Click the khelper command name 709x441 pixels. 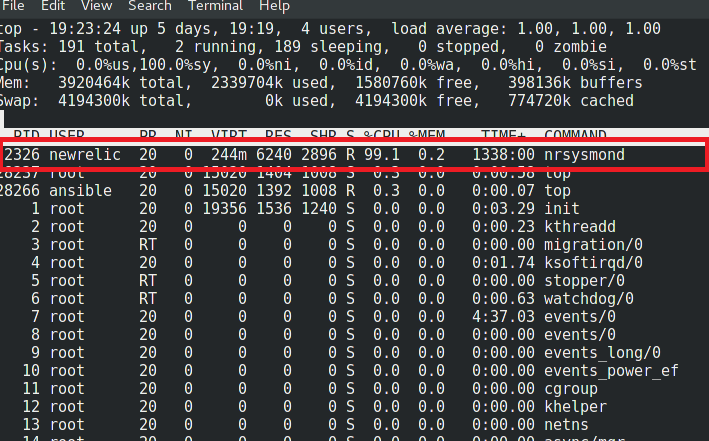[575, 407]
